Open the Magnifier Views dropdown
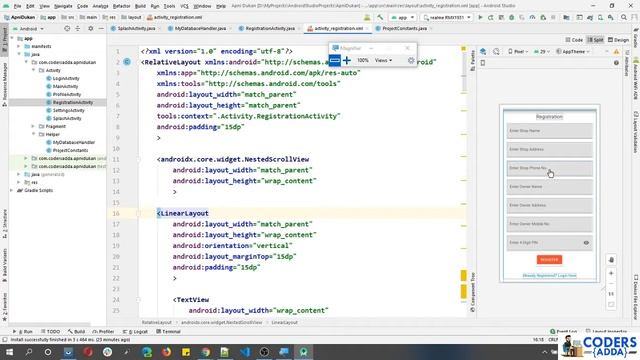Screen dimensions: 640x360 click(383, 60)
